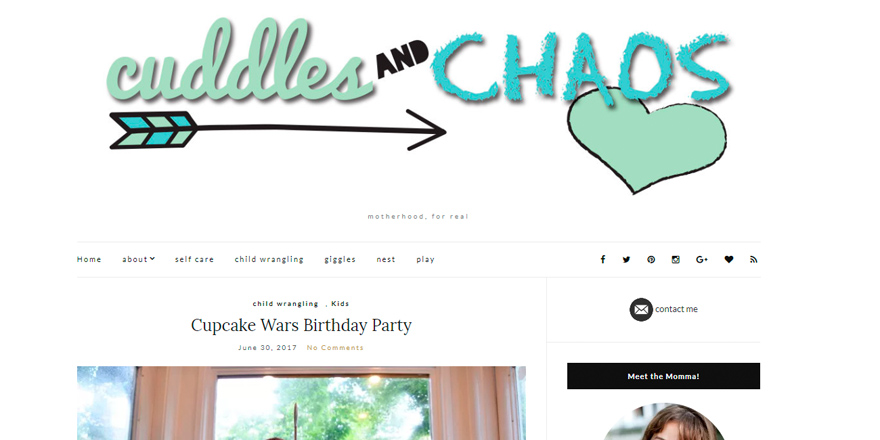Click the No Comments link
Screen dimensions: 880x440
point(335,347)
